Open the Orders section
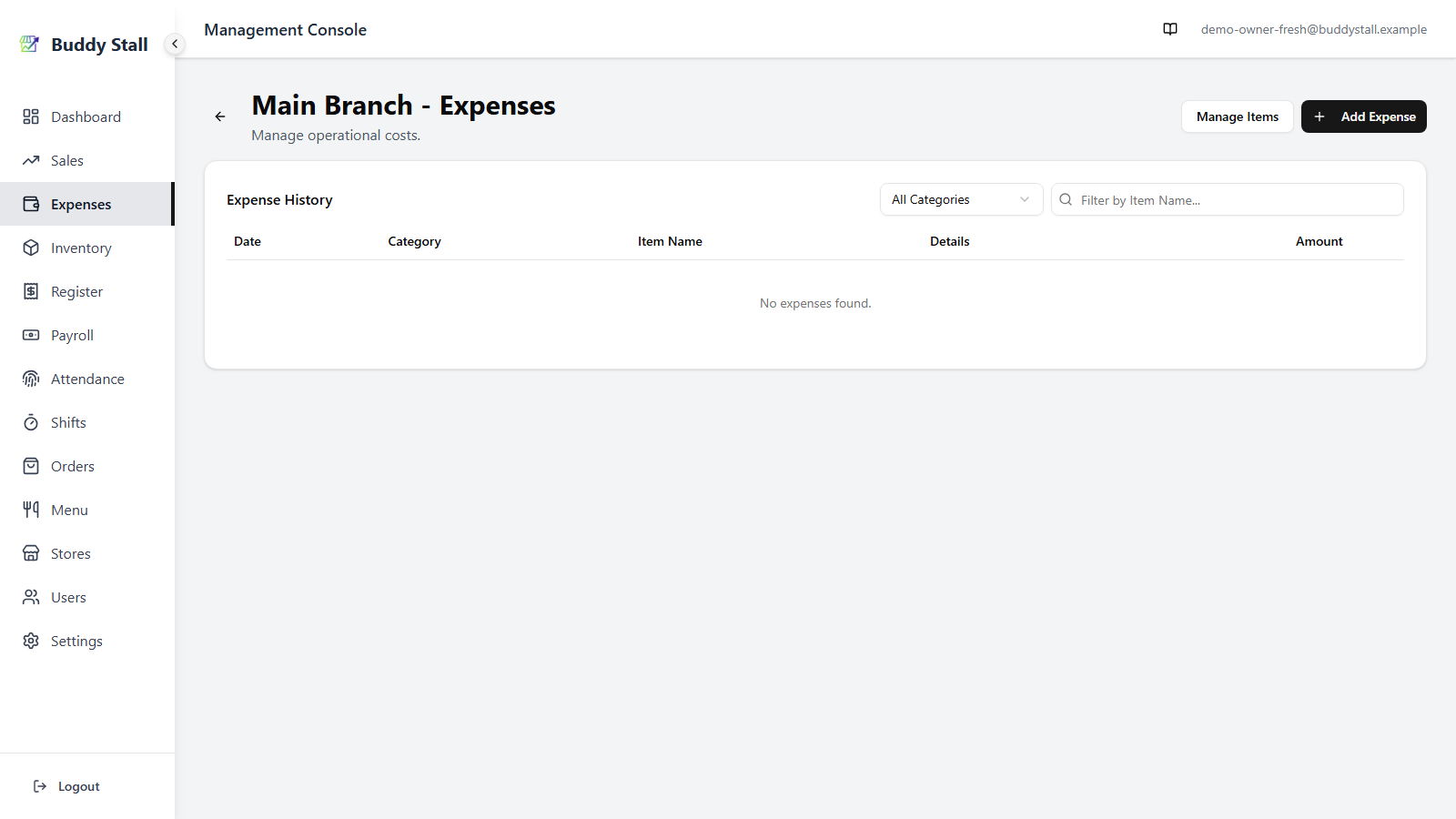The height and width of the screenshot is (819, 1456). 87,466
